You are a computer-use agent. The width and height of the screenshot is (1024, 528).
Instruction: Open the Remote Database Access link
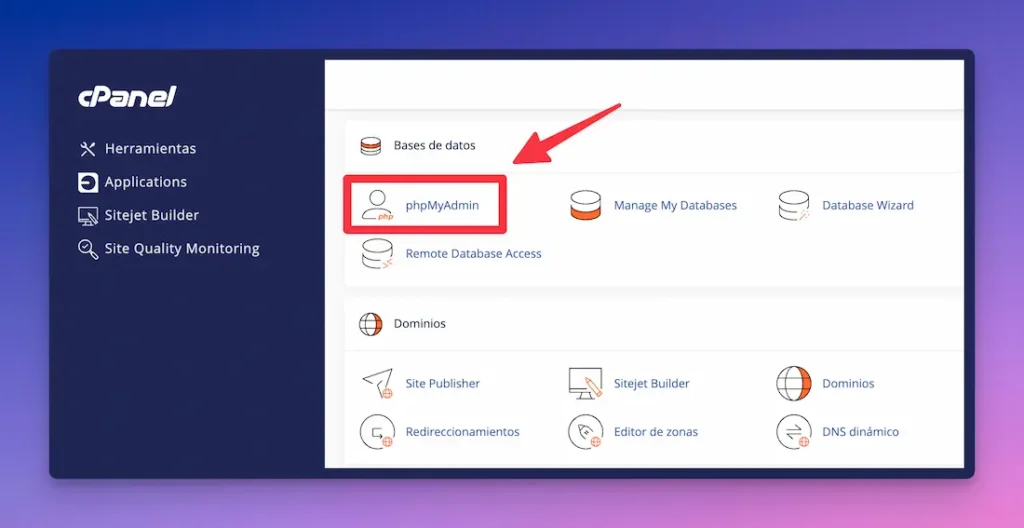[473, 254]
